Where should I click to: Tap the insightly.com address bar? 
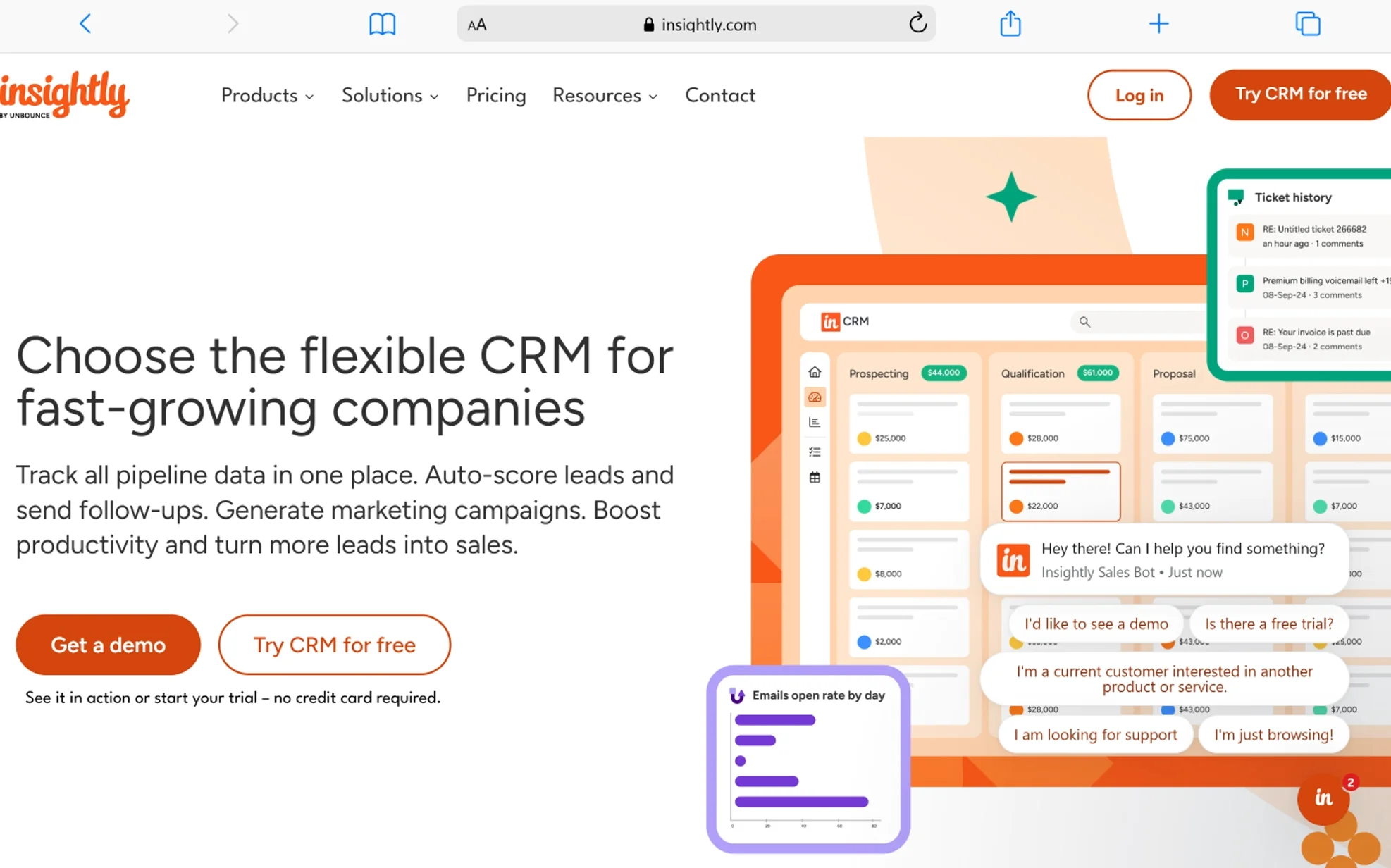tap(695, 24)
